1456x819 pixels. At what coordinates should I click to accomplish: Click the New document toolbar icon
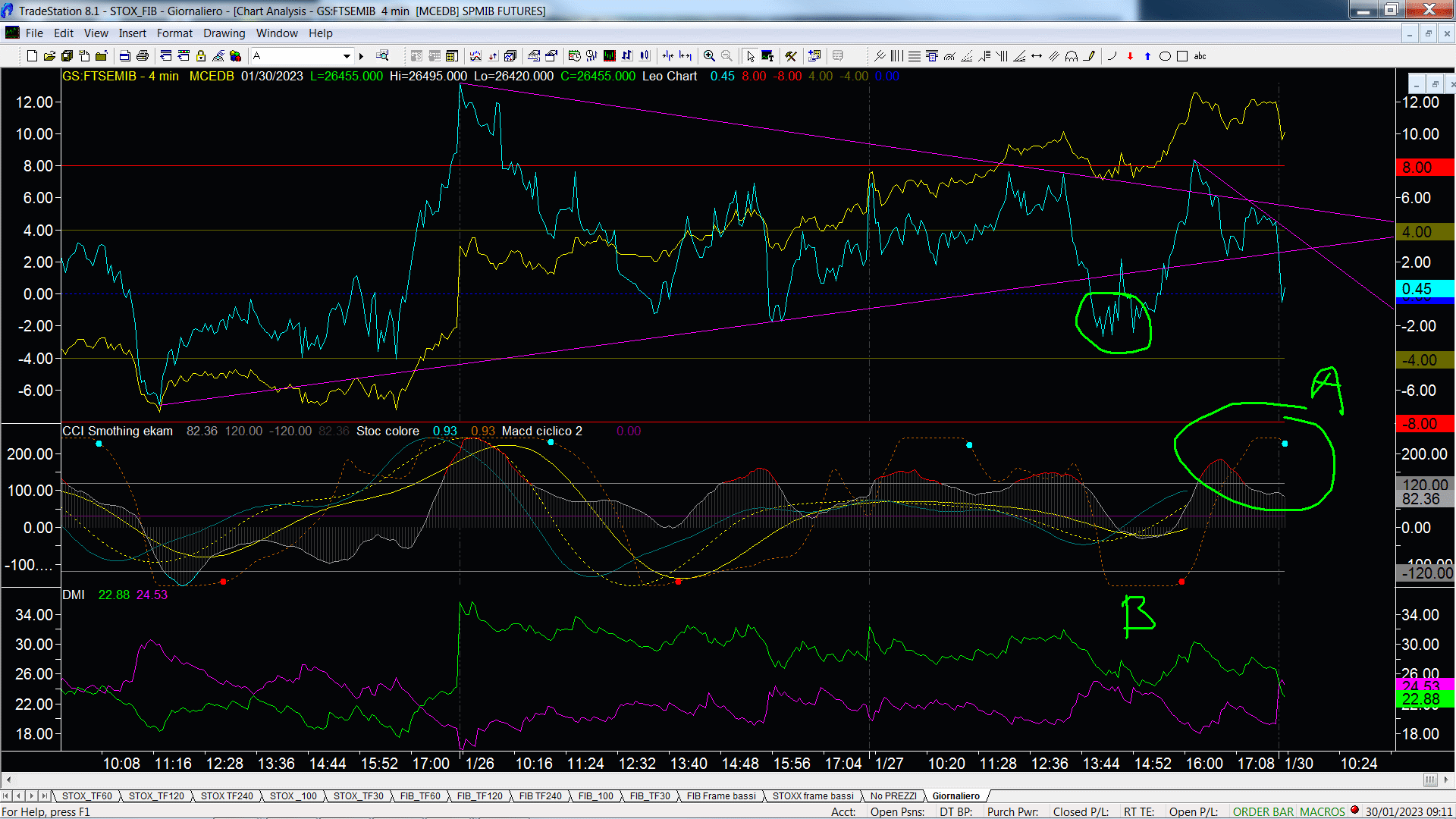[x=32, y=56]
